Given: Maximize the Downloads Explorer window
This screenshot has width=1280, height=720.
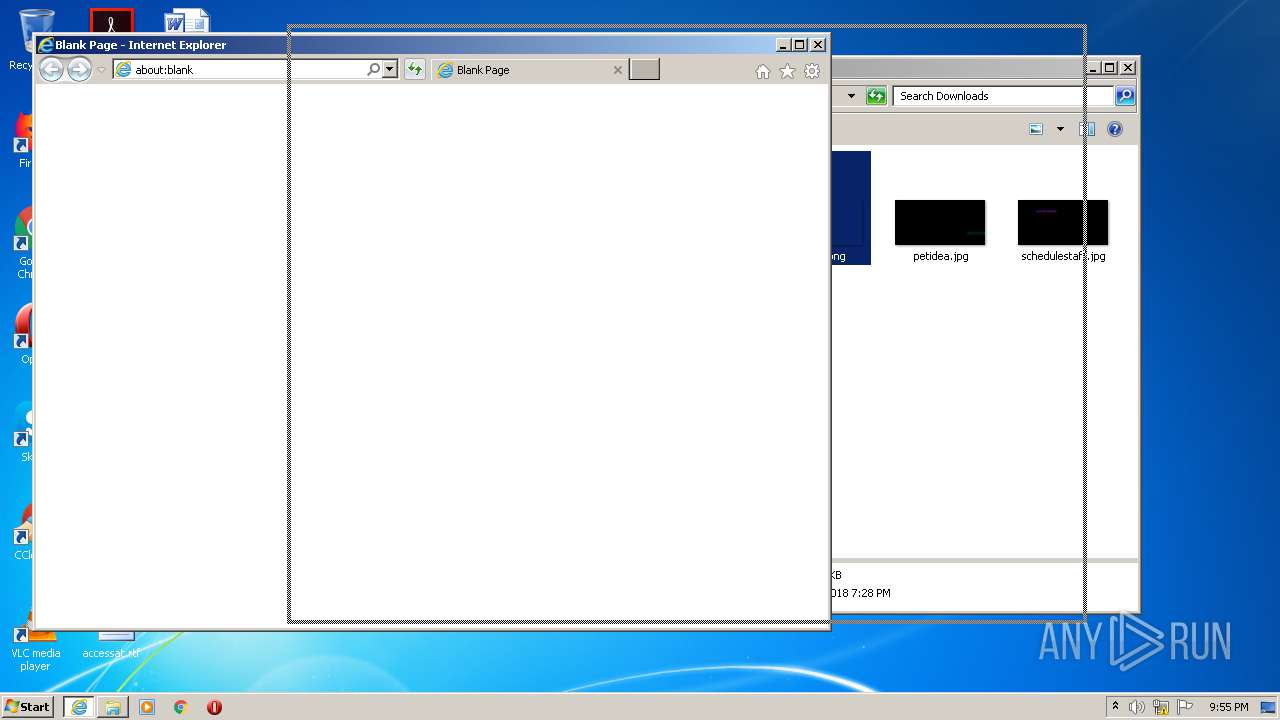Looking at the screenshot, I should coord(1109,68).
